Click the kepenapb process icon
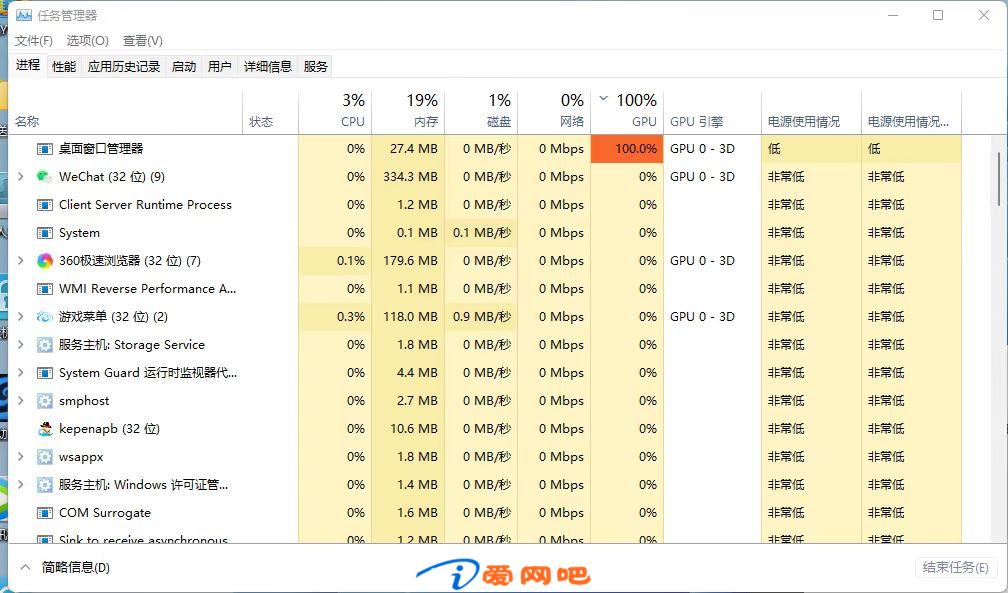Image resolution: width=1008 pixels, height=593 pixels. pos(44,429)
